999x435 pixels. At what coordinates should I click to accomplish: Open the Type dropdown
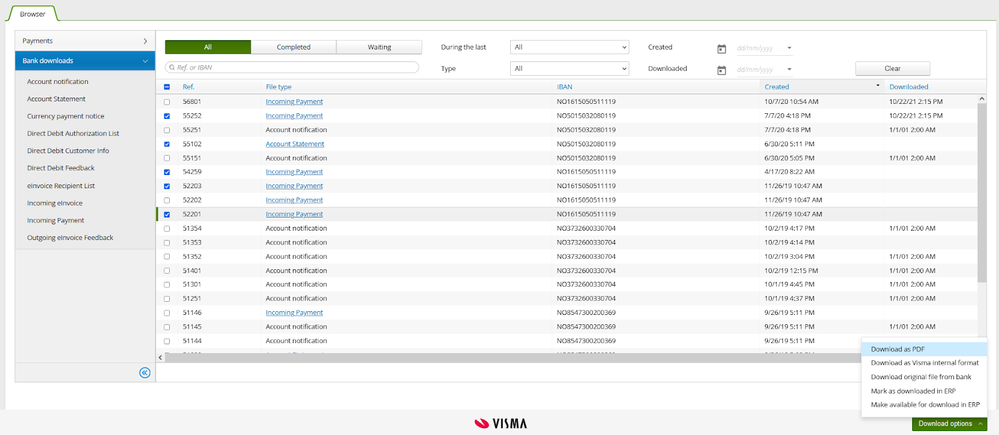(x=569, y=68)
